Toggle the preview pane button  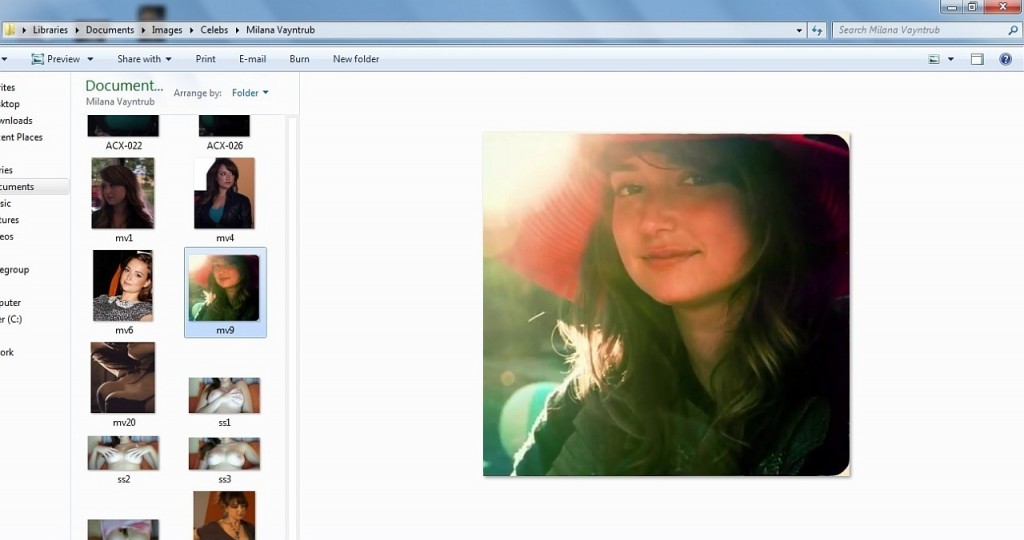coord(978,59)
